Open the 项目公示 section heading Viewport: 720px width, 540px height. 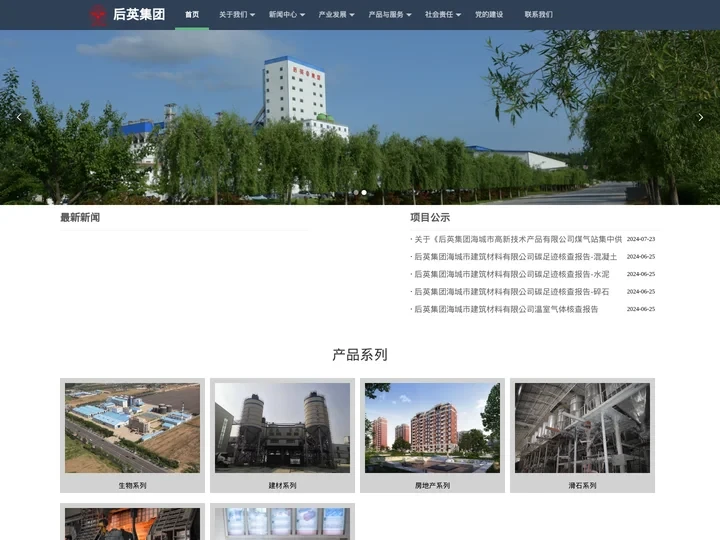[430, 217]
